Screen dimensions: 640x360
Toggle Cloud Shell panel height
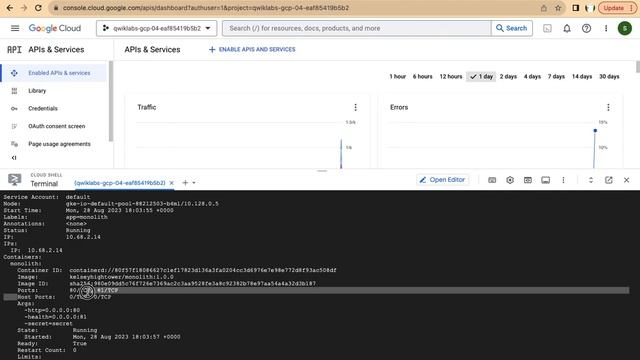591,180
